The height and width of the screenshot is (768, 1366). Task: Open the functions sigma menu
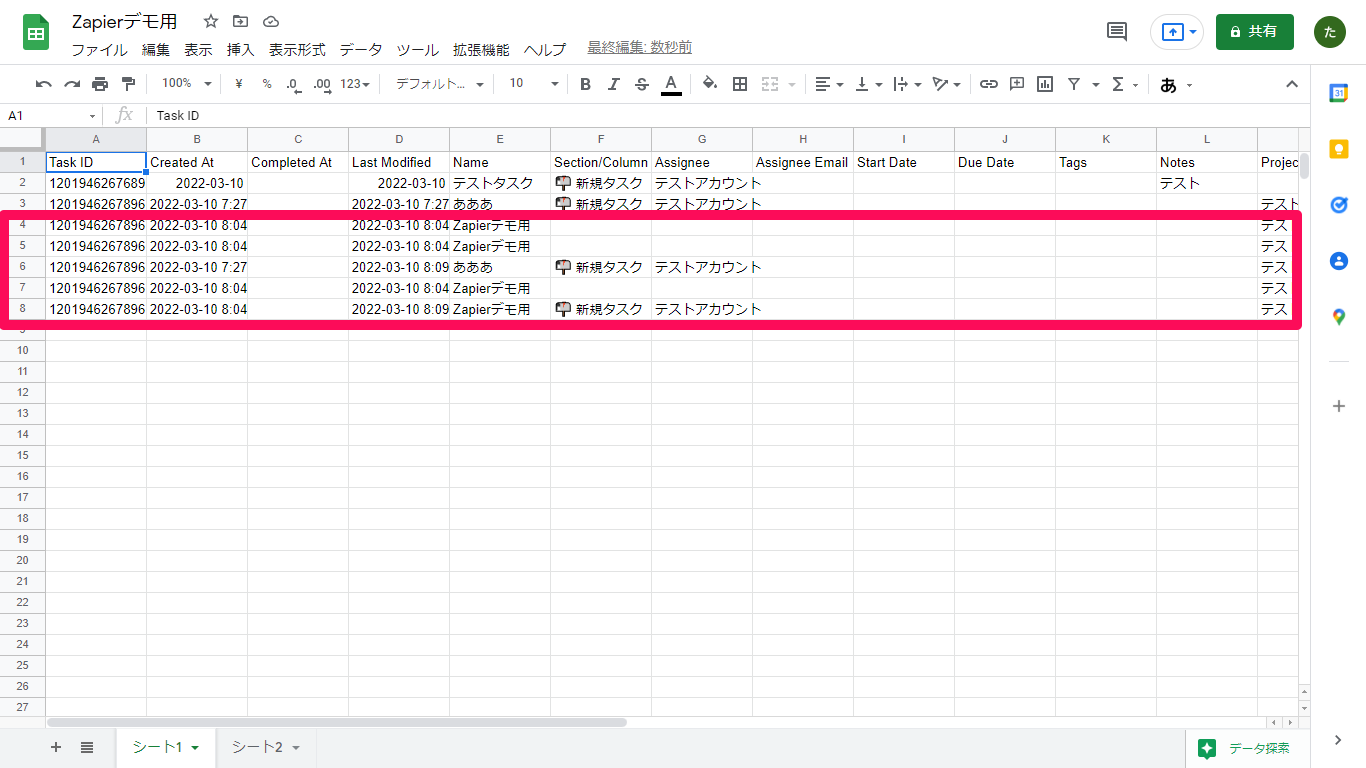(1125, 84)
